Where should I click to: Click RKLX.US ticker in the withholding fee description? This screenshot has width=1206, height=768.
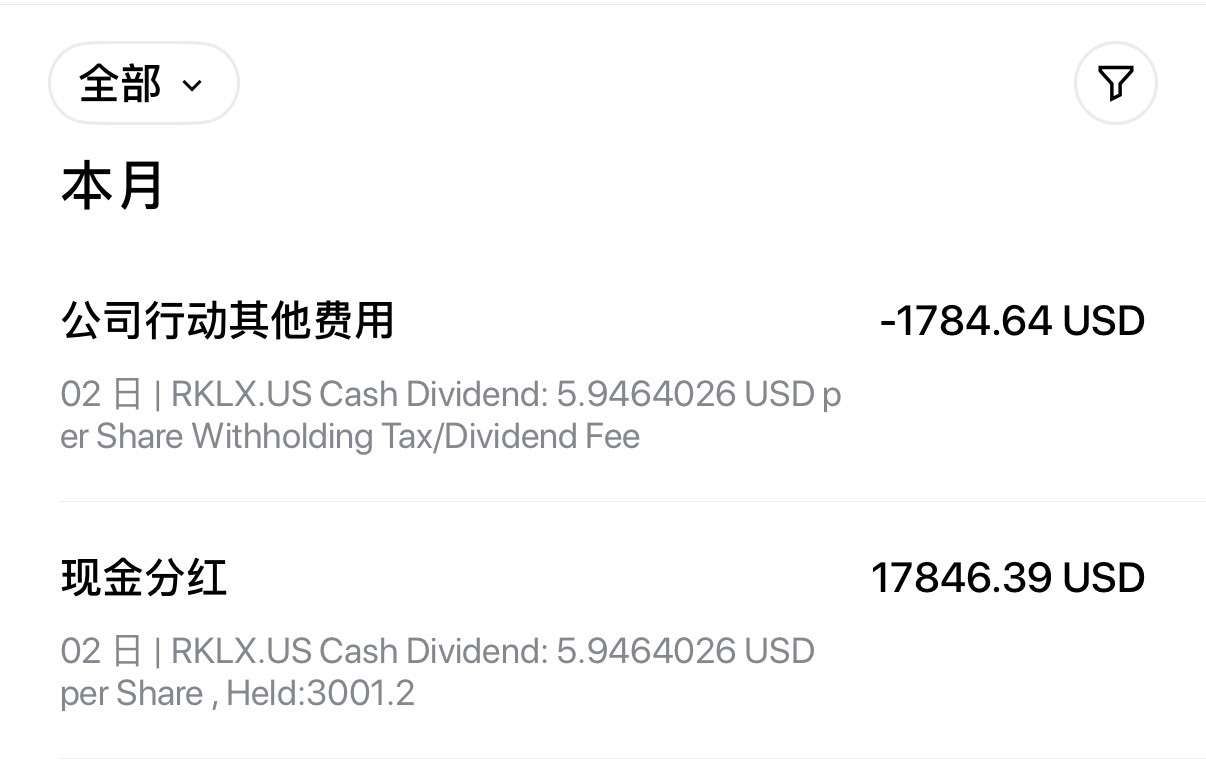(x=241, y=395)
